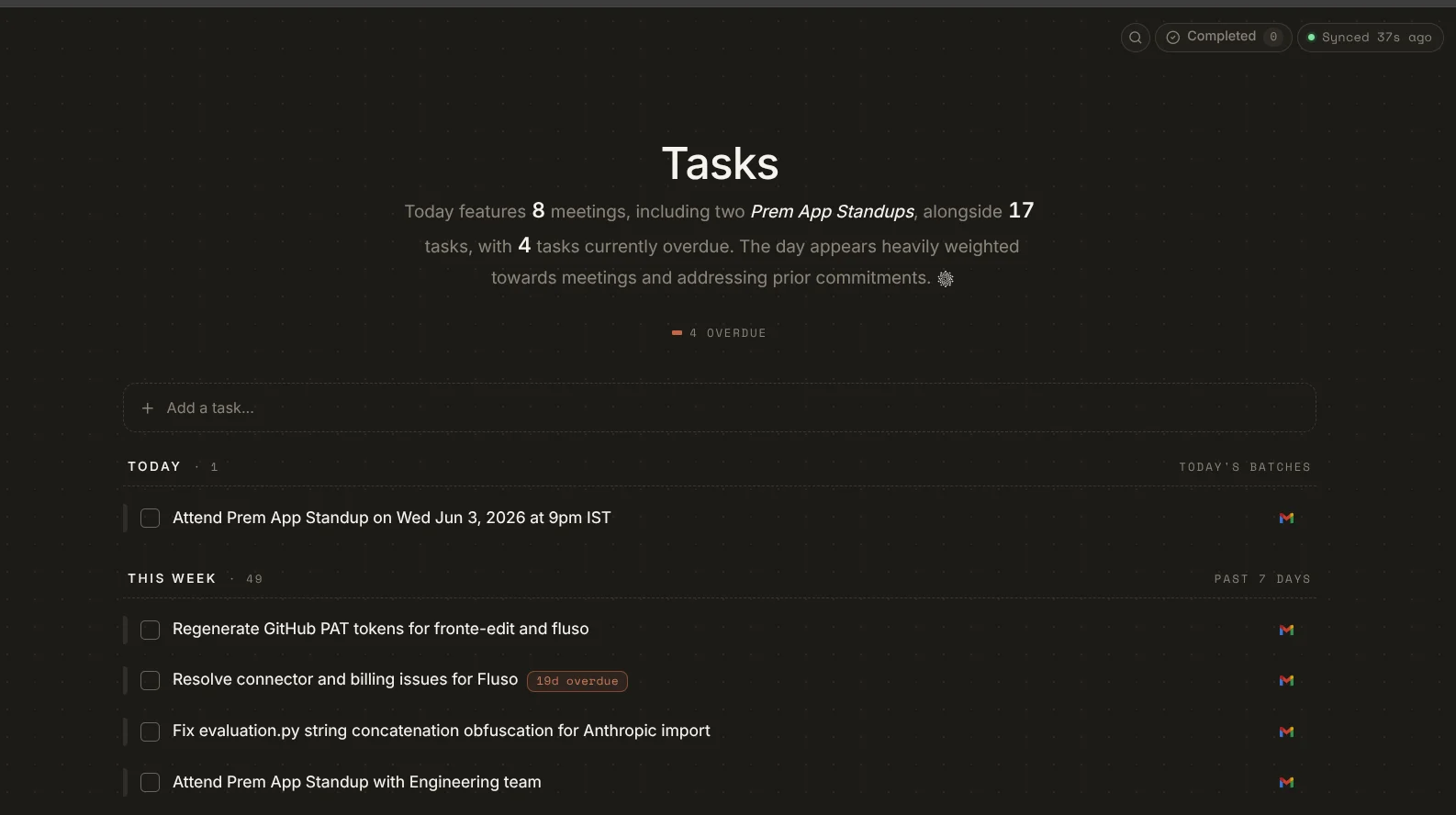Focus the Add a task input field

[719, 407]
